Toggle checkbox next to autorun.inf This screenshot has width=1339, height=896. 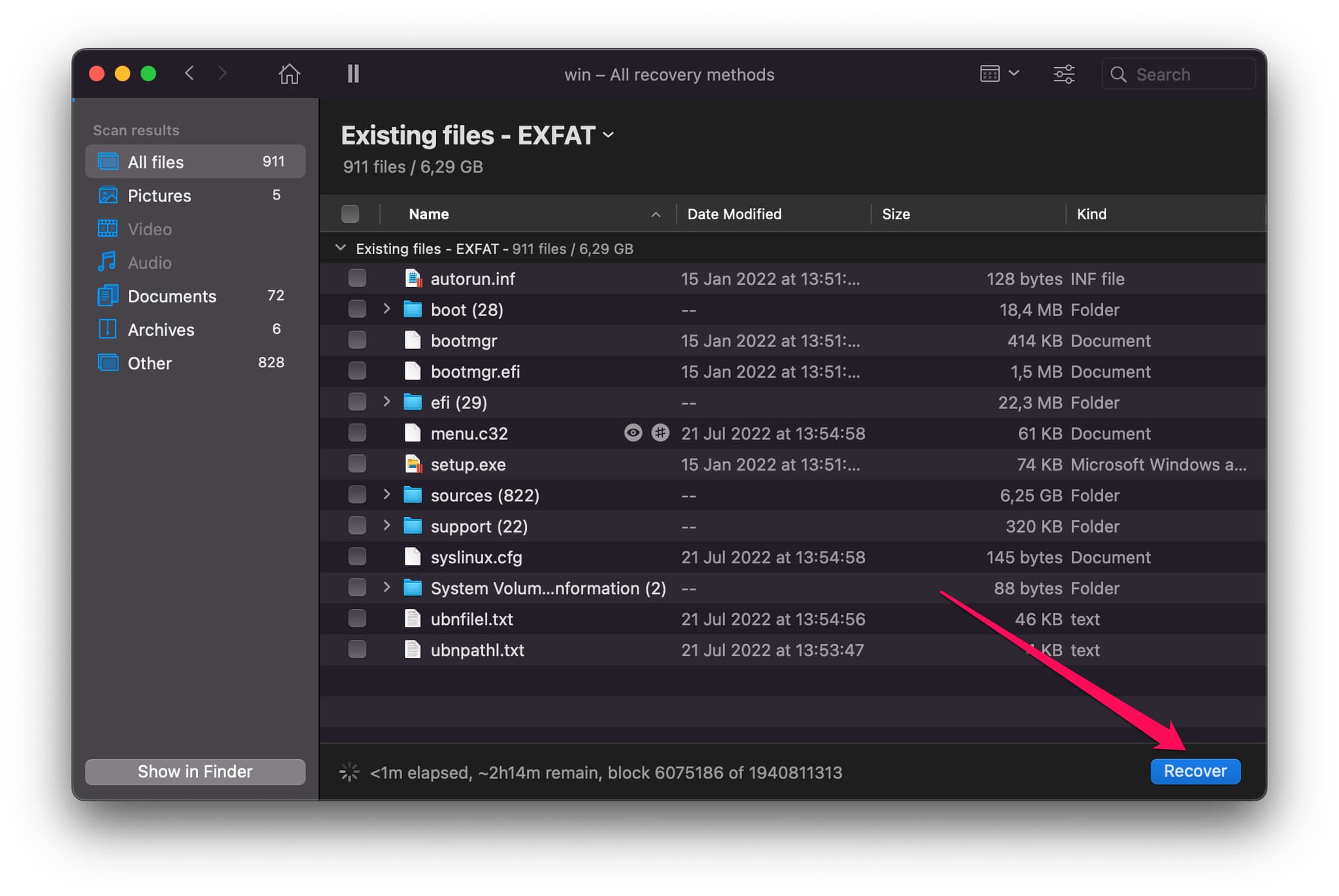pyautogui.click(x=355, y=278)
